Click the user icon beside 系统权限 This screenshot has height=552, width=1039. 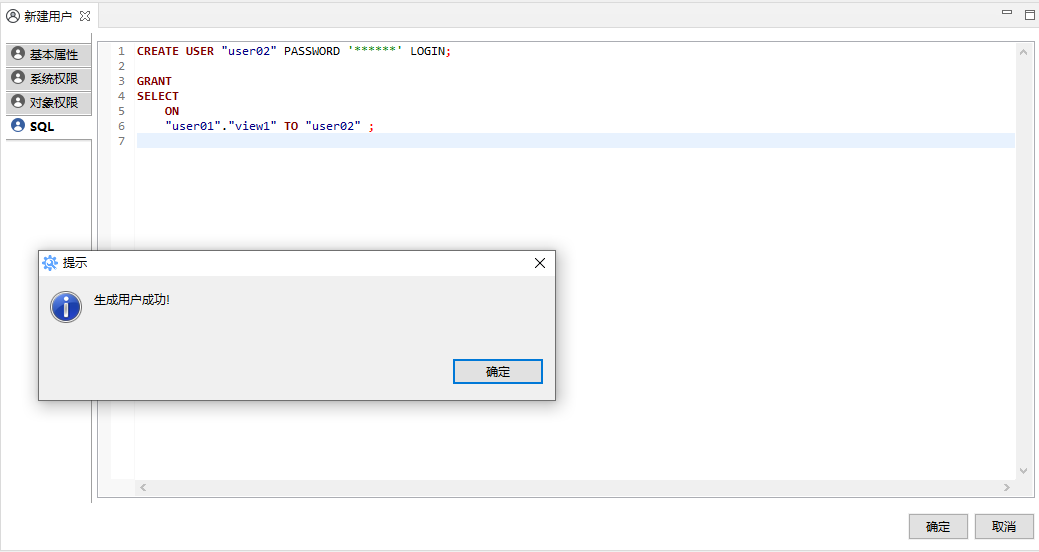[18, 78]
